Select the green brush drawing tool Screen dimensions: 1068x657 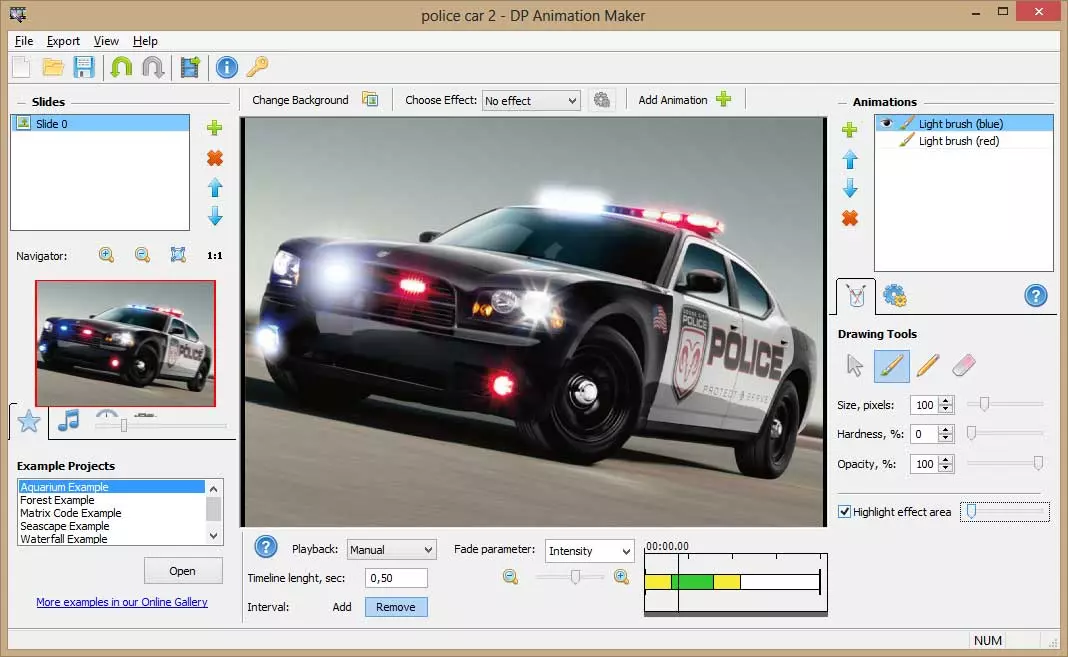[x=892, y=366]
